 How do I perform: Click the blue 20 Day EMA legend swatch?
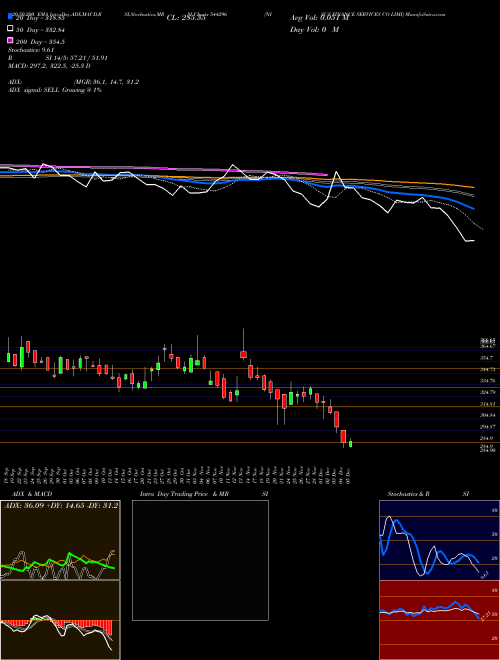10,17
